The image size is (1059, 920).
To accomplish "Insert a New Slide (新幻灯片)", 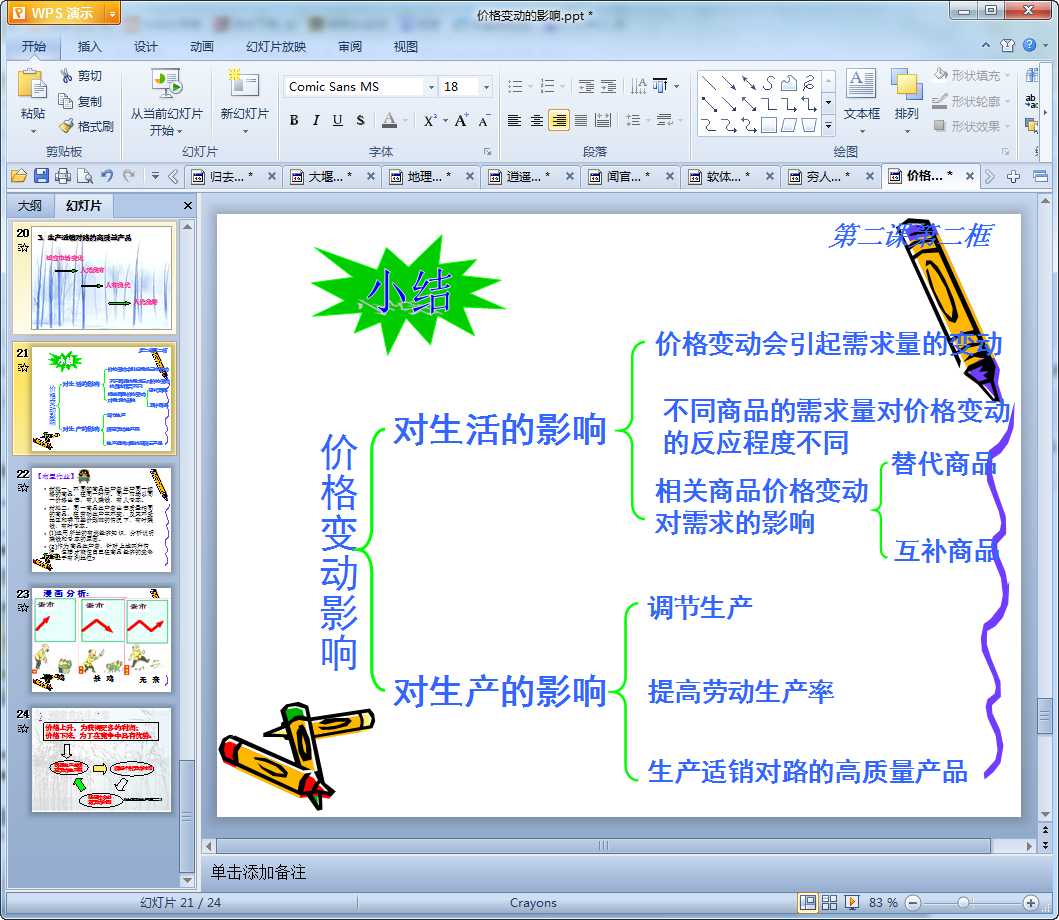I will pos(244,101).
